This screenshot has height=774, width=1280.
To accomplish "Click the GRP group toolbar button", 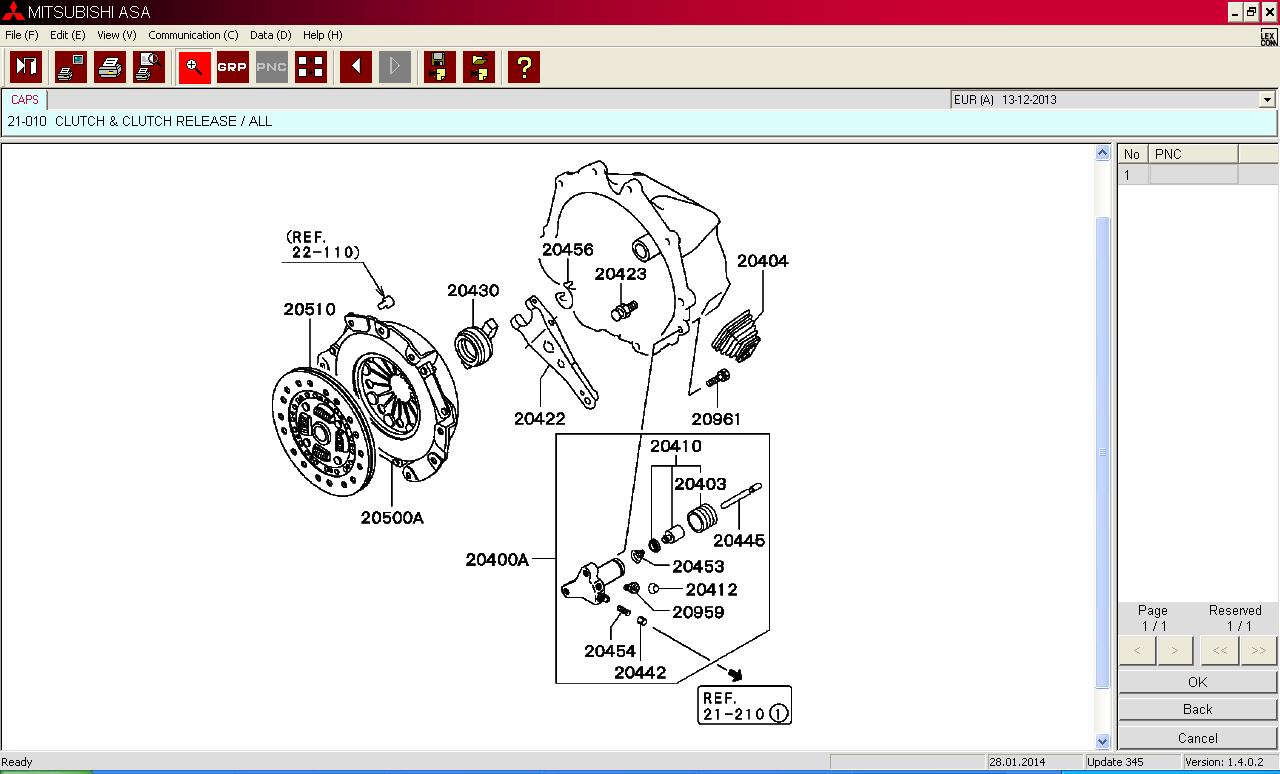I will point(232,67).
